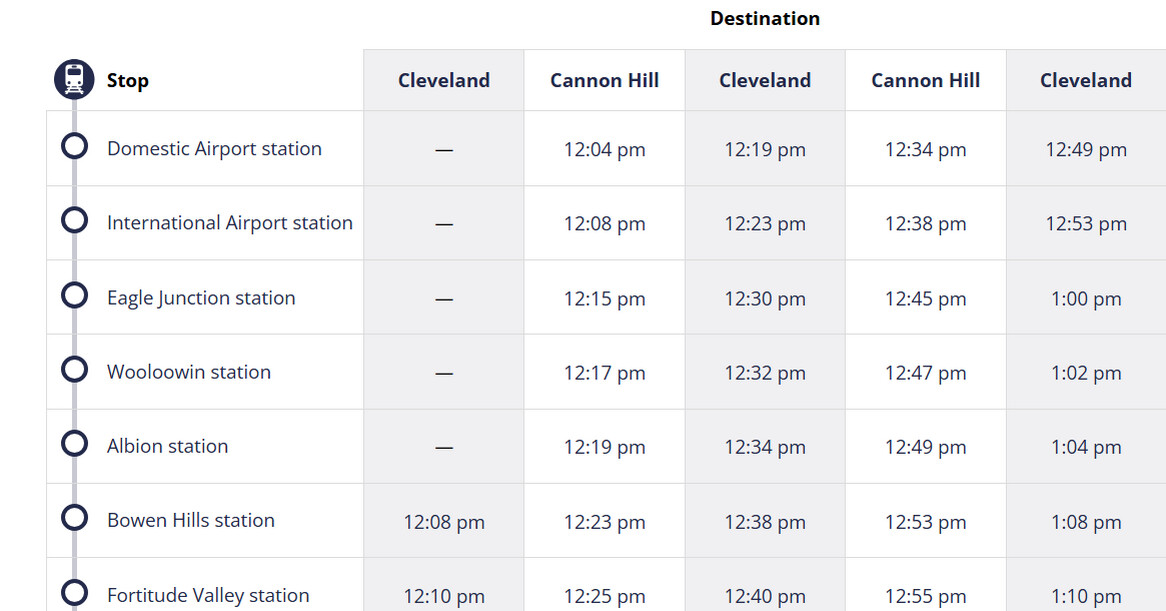Open the Eagle Junction station link

coord(201,298)
